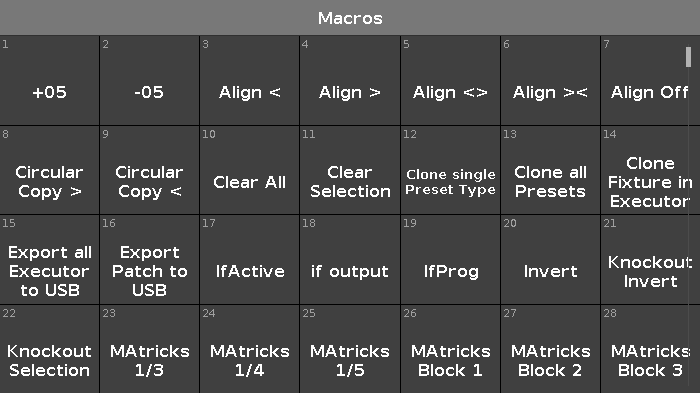Click the Align >< macro cell
This screenshot has height=393, width=700.
point(550,80)
